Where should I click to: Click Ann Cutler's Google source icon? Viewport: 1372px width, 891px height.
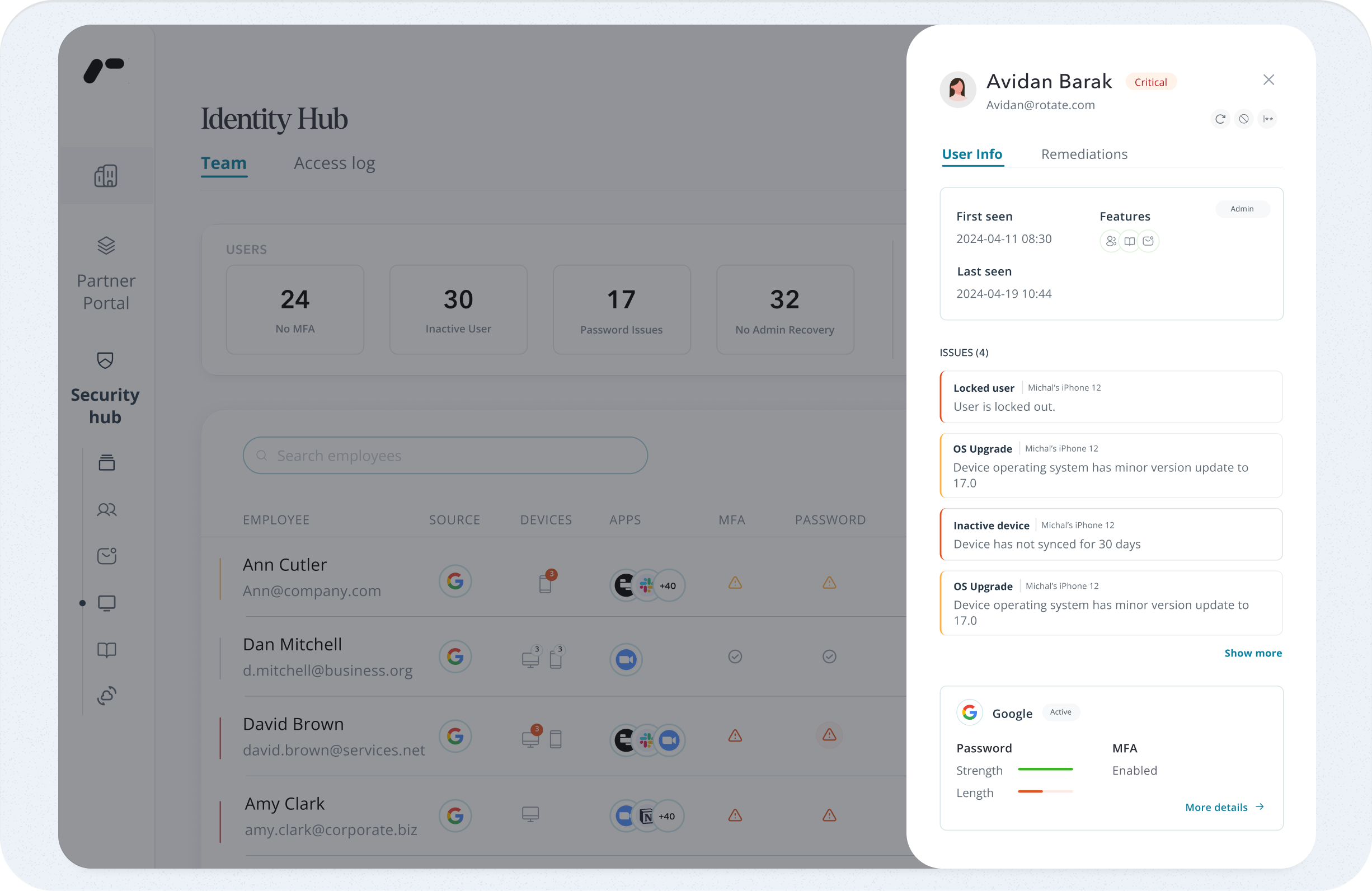[455, 582]
